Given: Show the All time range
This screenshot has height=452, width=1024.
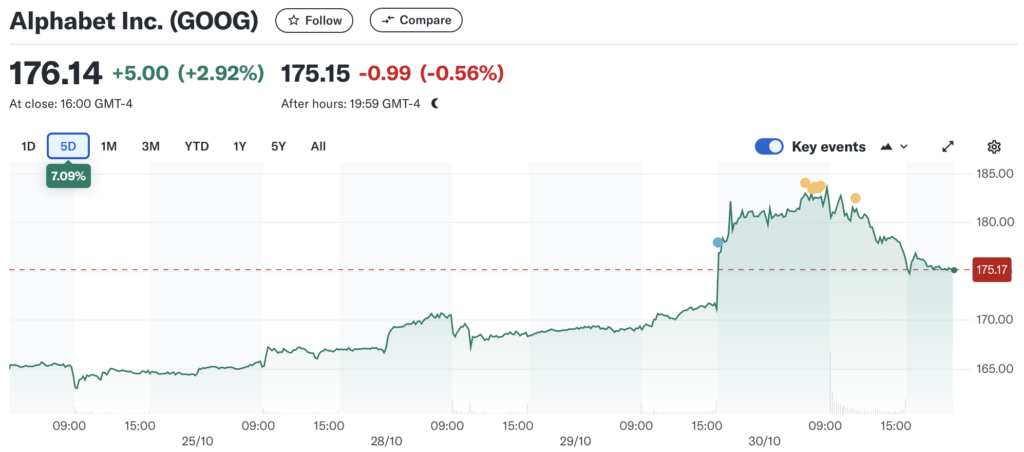Looking at the screenshot, I should (318, 146).
